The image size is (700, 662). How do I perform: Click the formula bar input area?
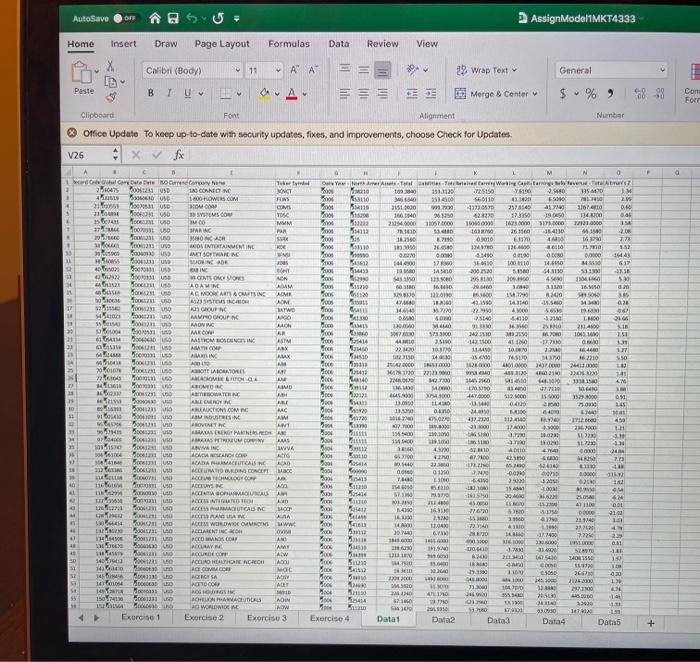coord(444,155)
